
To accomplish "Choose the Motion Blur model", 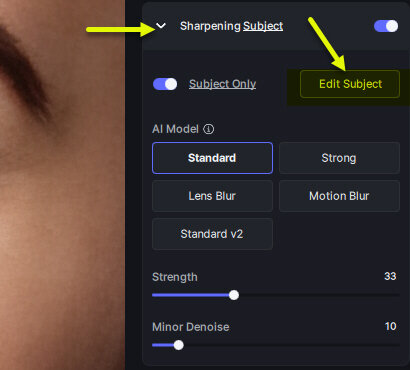I will [x=339, y=196].
